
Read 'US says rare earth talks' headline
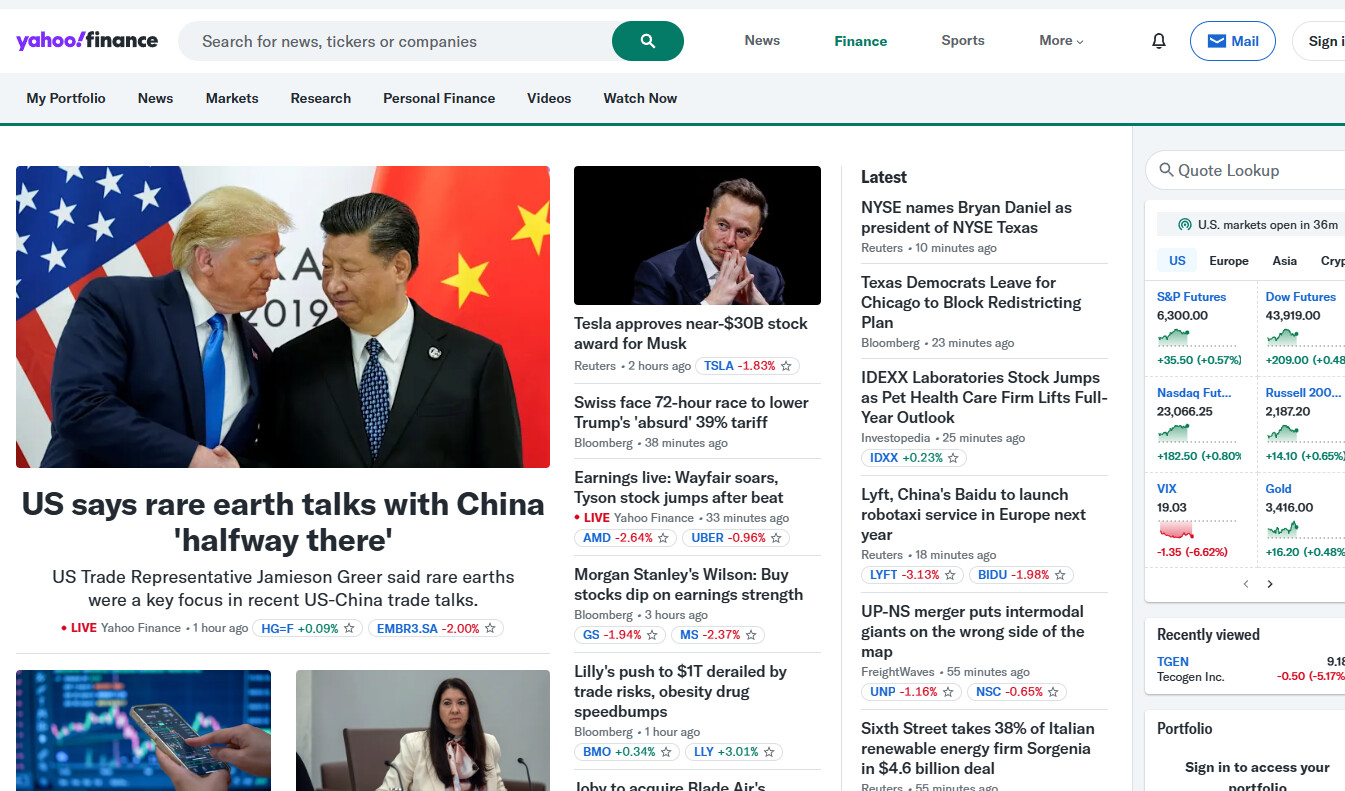tap(283, 522)
